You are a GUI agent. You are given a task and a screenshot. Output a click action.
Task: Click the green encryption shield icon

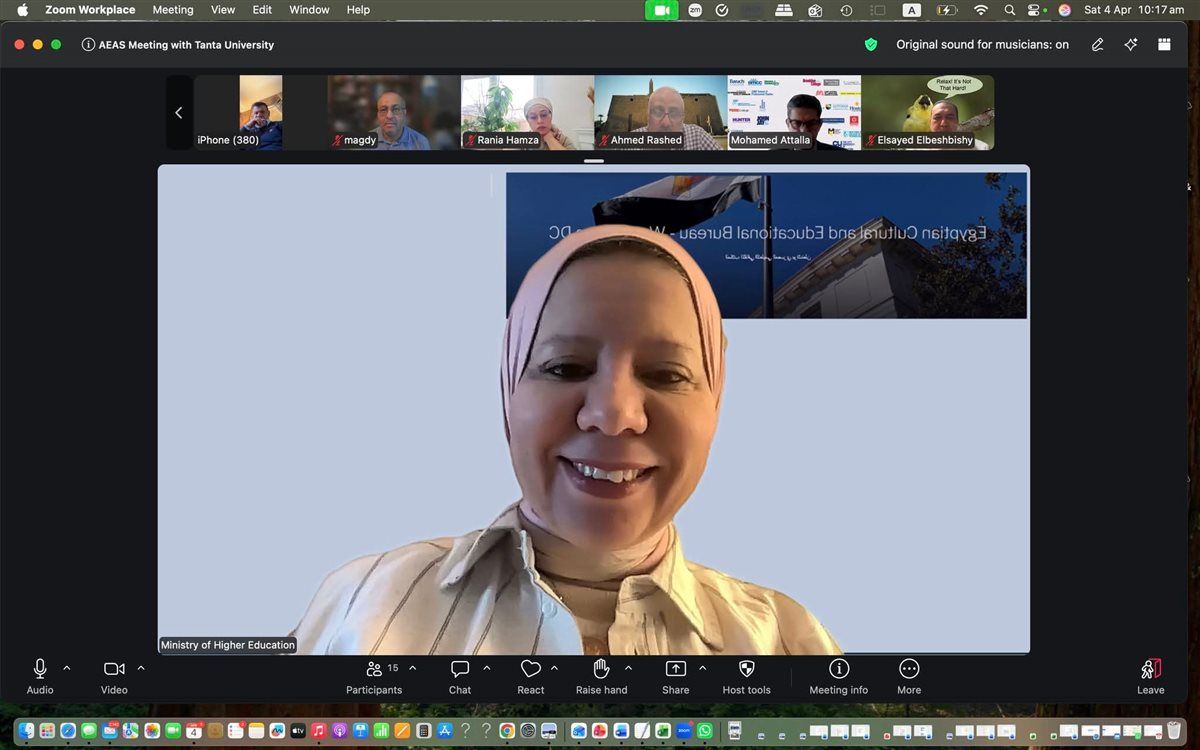click(x=871, y=44)
